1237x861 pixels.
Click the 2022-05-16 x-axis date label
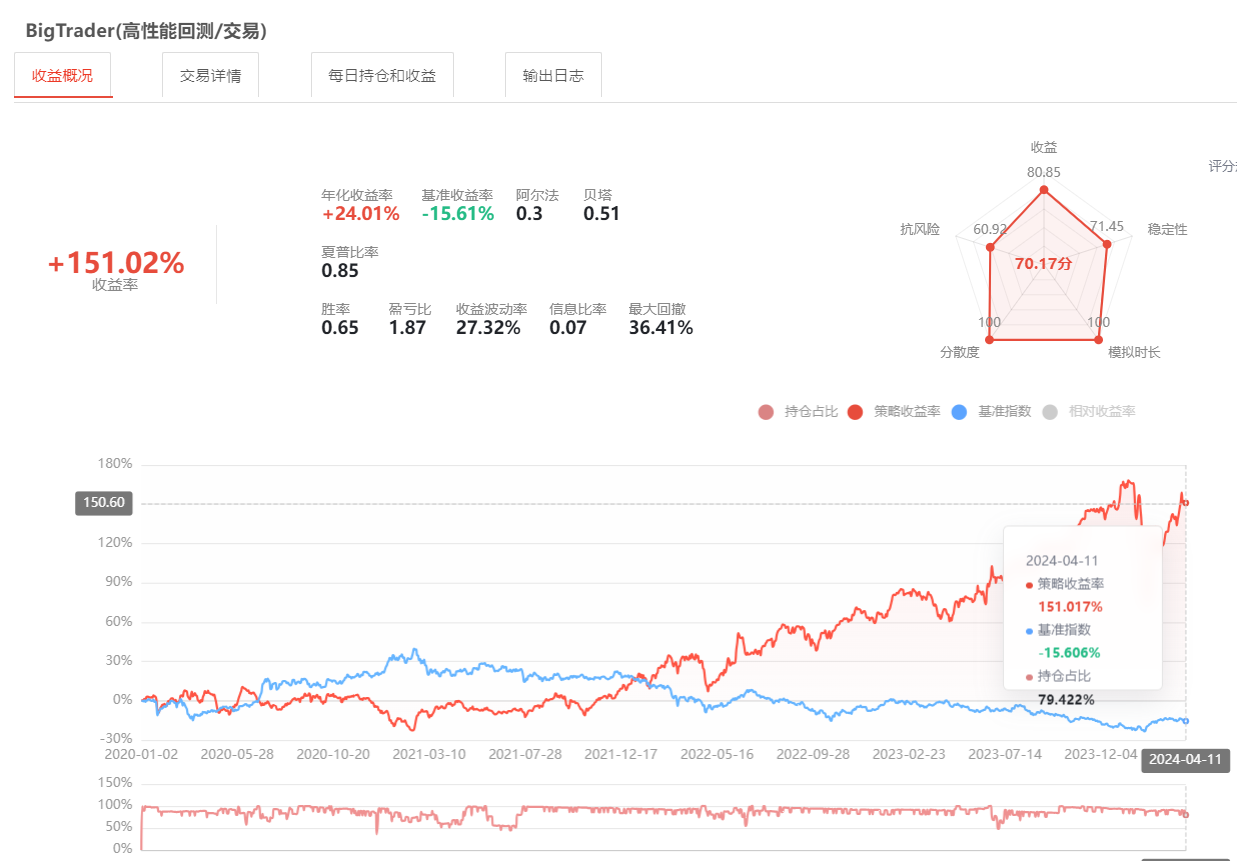pyautogui.click(x=716, y=754)
